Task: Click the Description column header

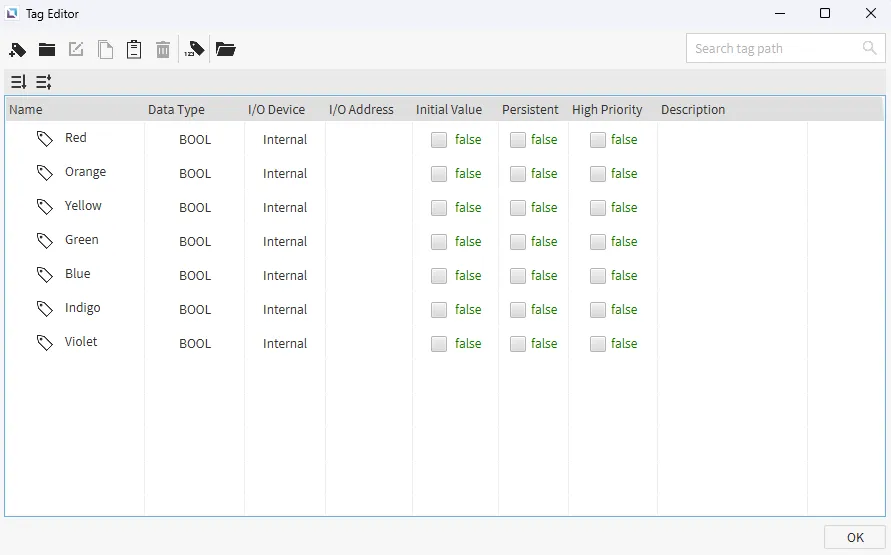Action: [693, 110]
